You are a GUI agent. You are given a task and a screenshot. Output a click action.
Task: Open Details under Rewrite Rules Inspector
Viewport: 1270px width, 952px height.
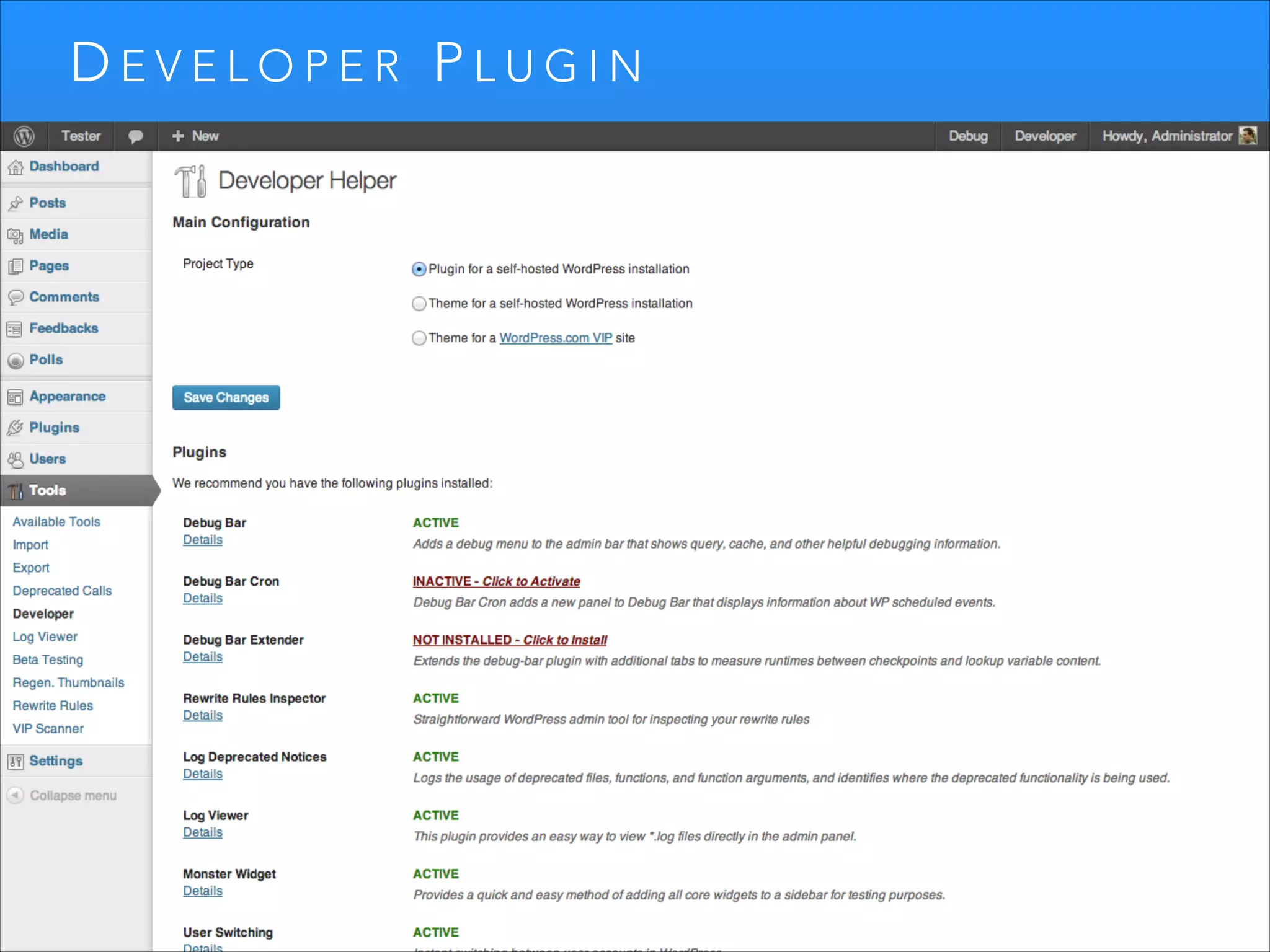[203, 715]
